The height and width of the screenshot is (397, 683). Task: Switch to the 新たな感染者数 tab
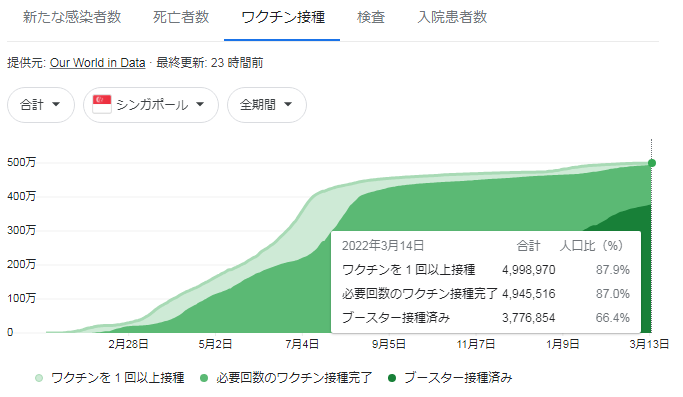(x=72, y=17)
